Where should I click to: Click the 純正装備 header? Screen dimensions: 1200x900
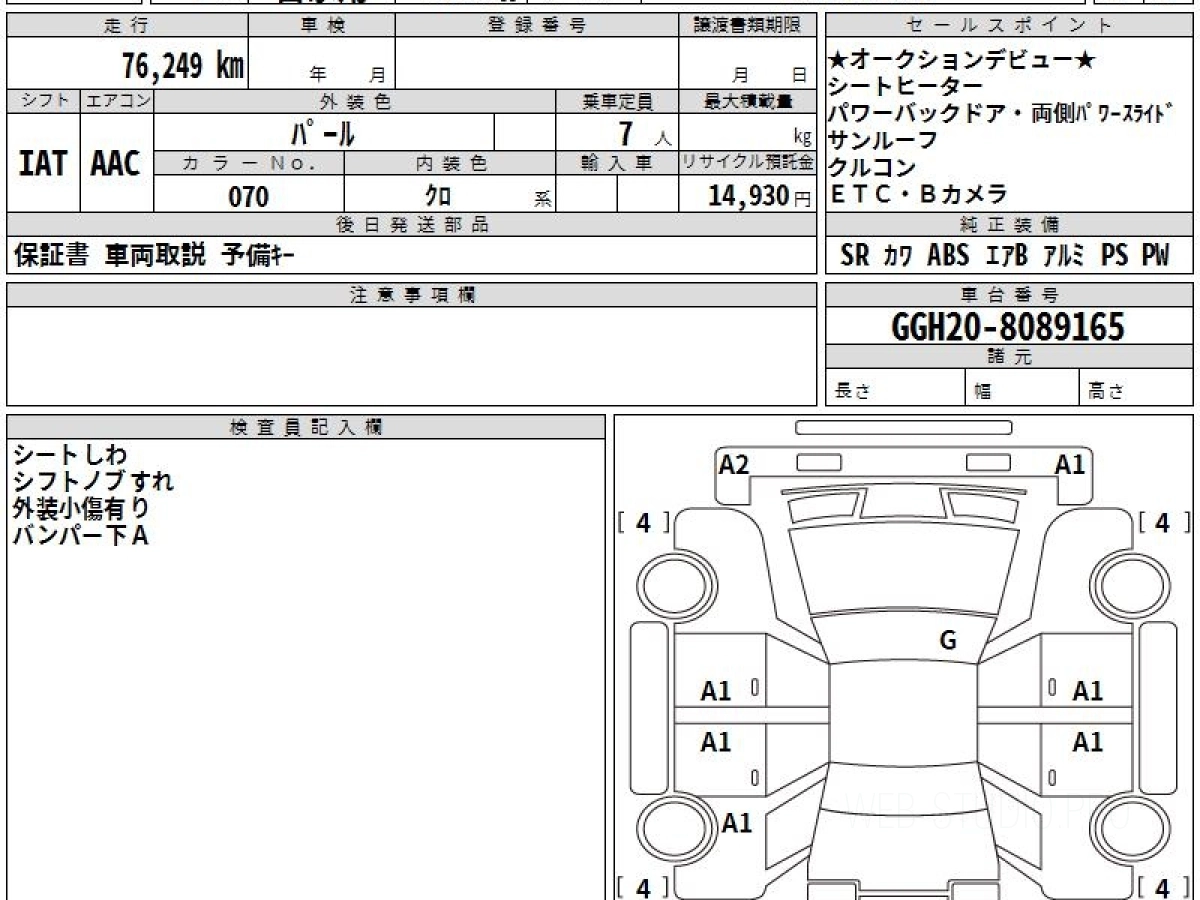[x=1010, y=225]
